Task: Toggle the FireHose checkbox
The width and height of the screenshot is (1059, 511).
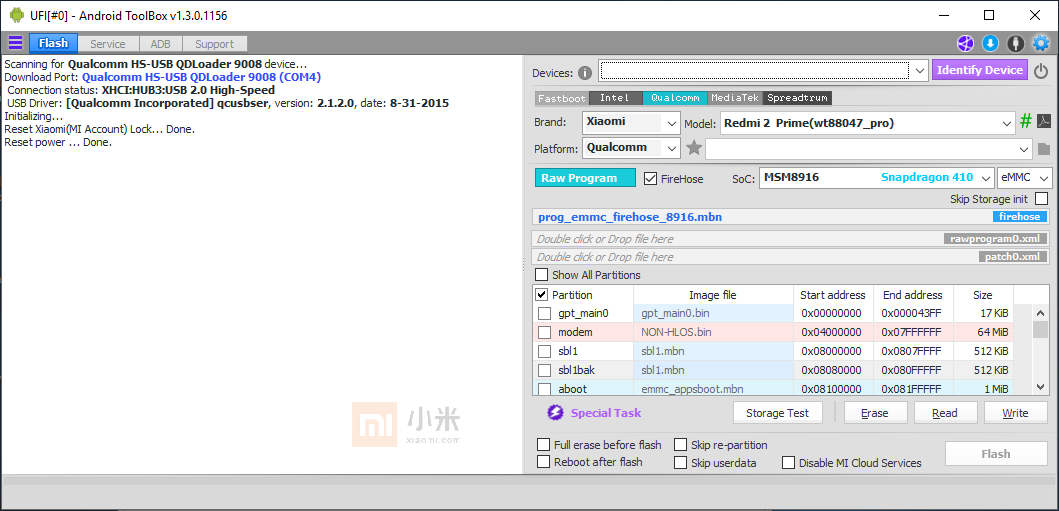Action: (x=650, y=178)
